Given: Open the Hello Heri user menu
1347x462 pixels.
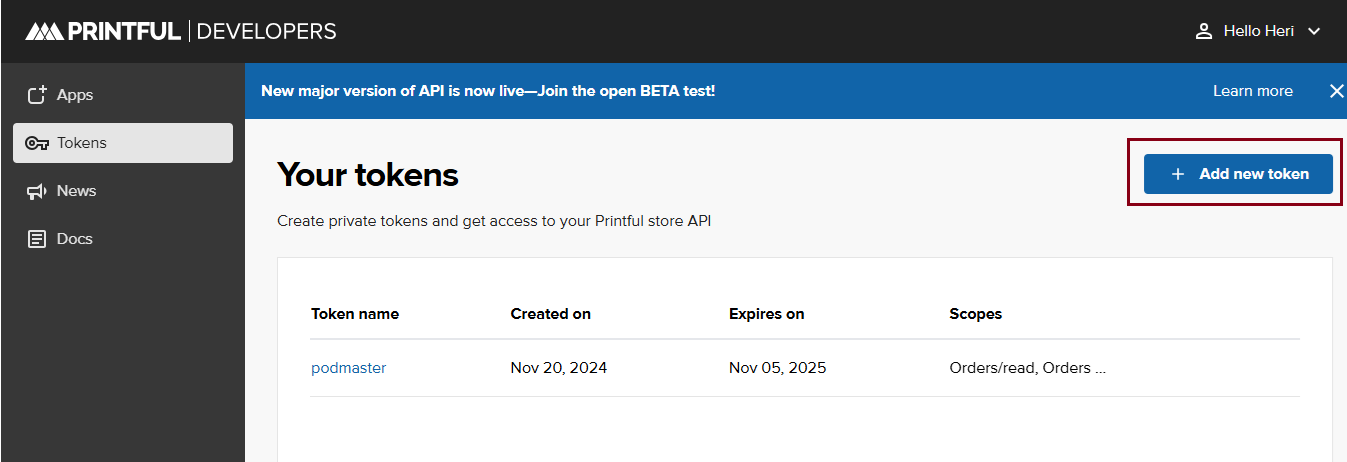Looking at the screenshot, I should click(x=1258, y=31).
